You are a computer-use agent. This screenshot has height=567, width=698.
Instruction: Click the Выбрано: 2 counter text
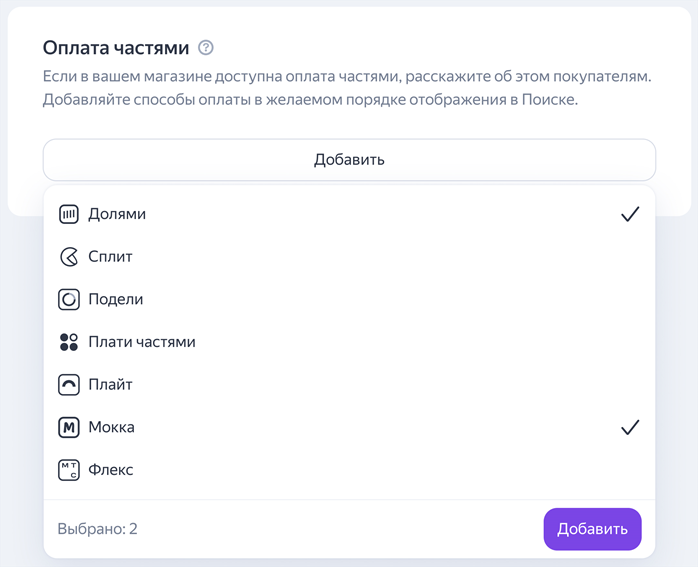tap(97, 529)
